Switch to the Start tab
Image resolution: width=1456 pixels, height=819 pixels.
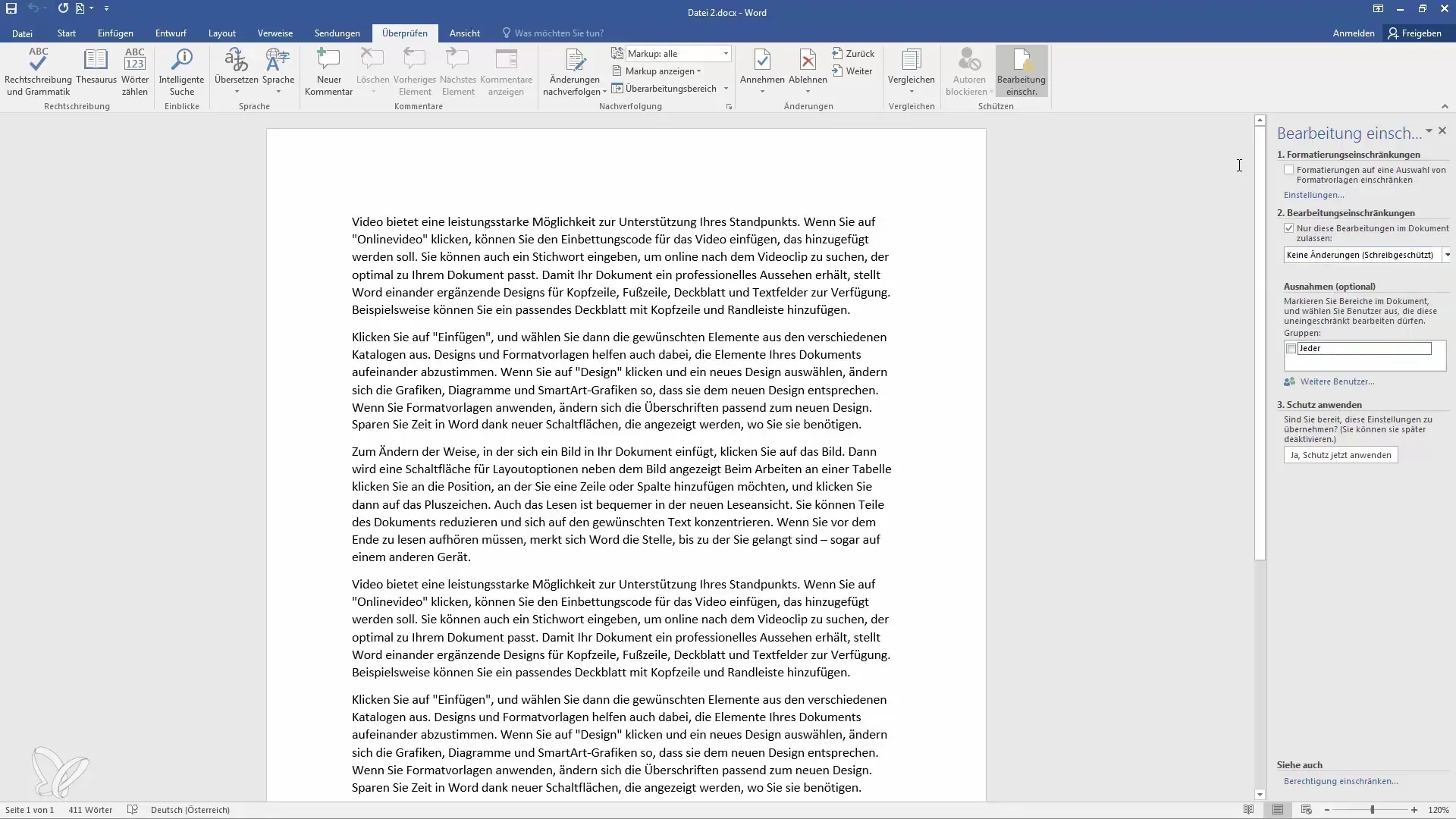tap(67, 33)
